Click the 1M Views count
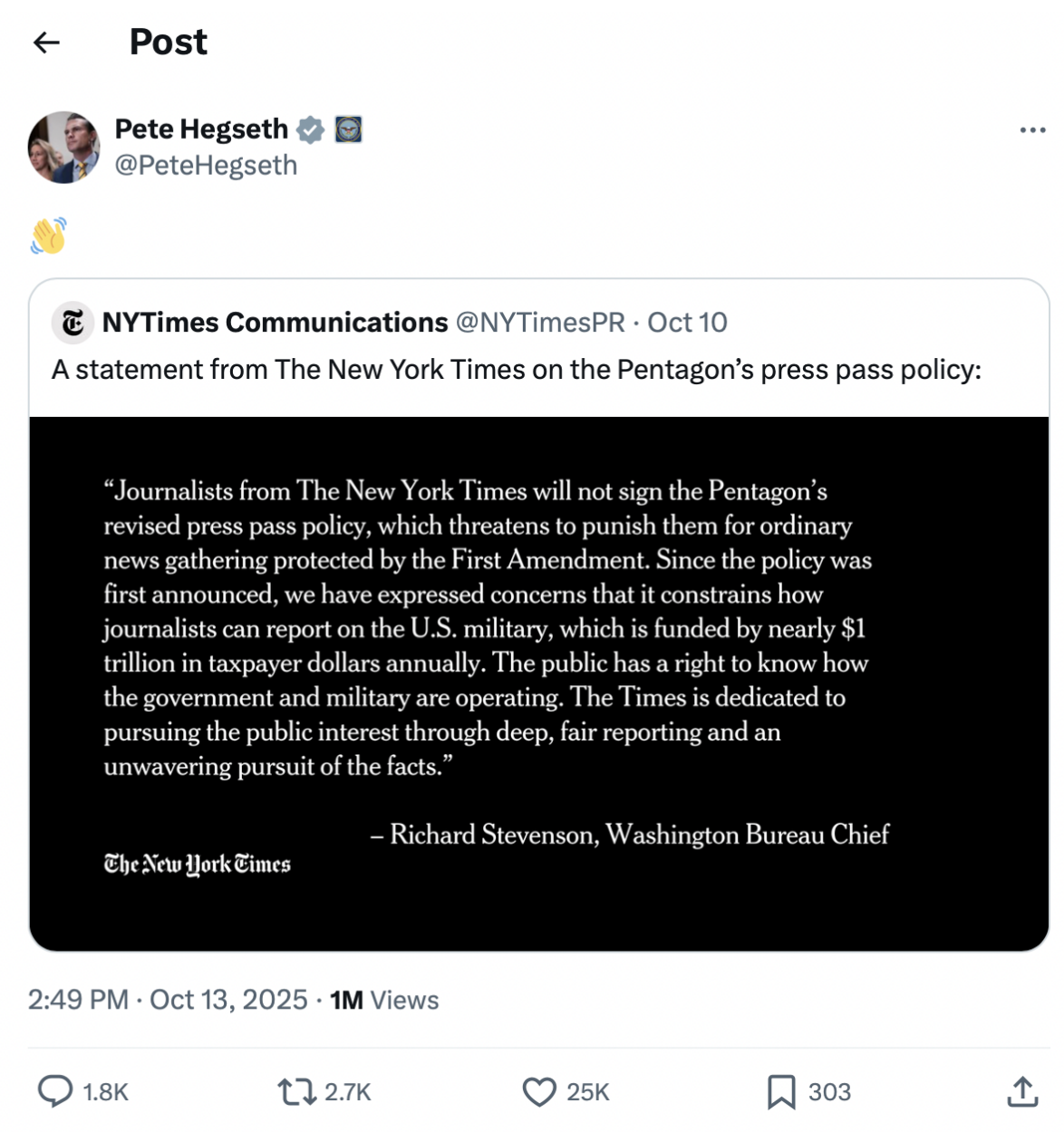 point(384,1000)
